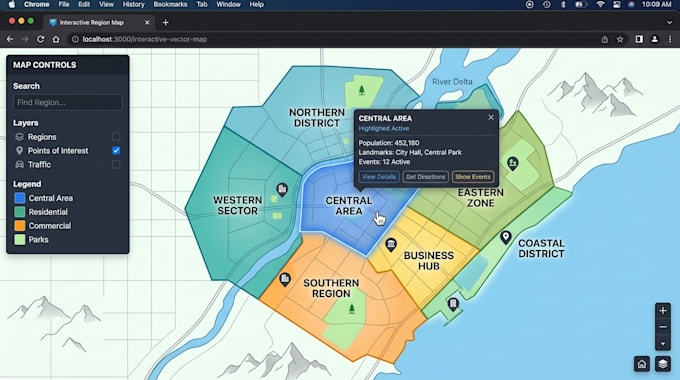Select the Coastal District label on map

(541, 249)
